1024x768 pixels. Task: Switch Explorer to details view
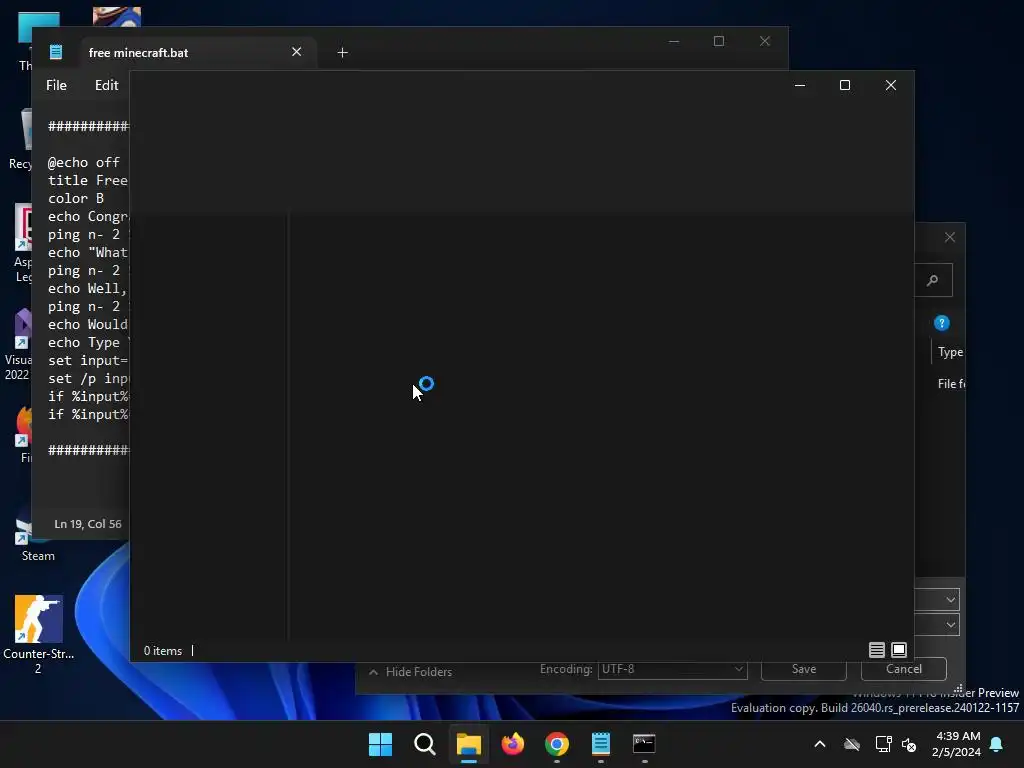876,650
